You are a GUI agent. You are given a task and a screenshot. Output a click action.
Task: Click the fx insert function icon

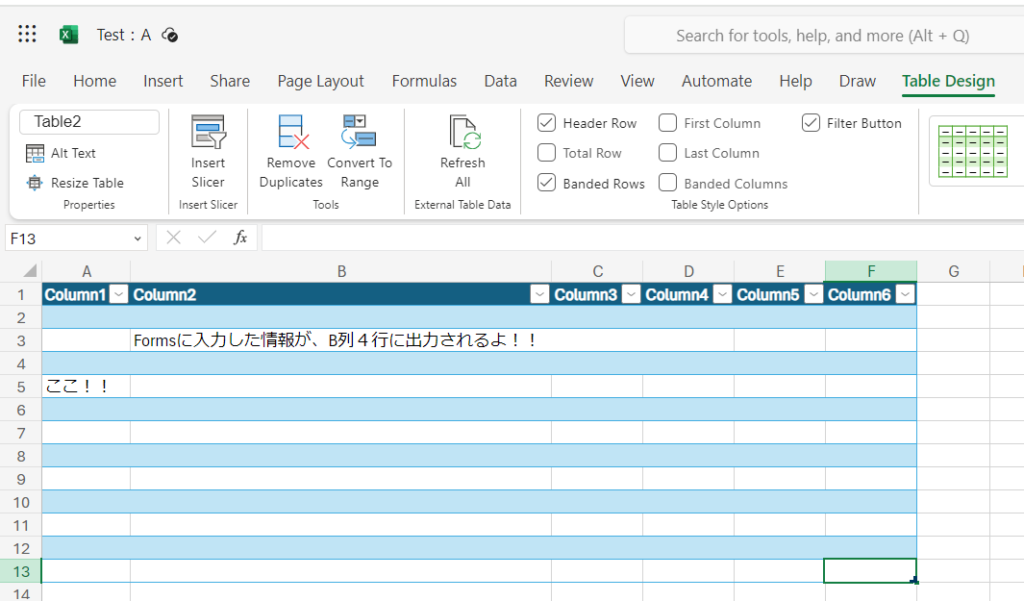point(240,238)
